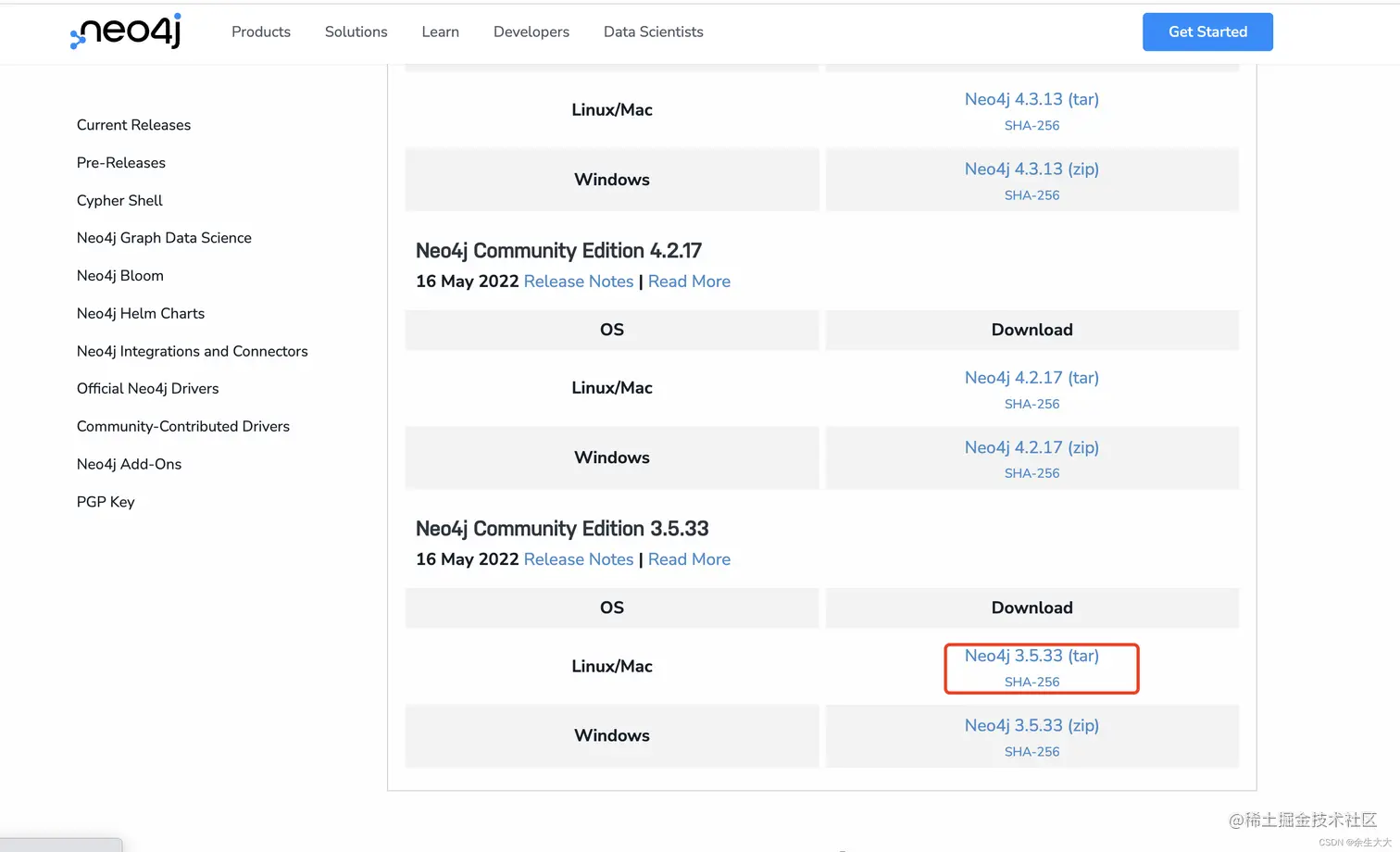This screenshot has width=1400, height=852.
Task: Open Release Notes for Edition 3.5.33
Action: coord(579,559)
